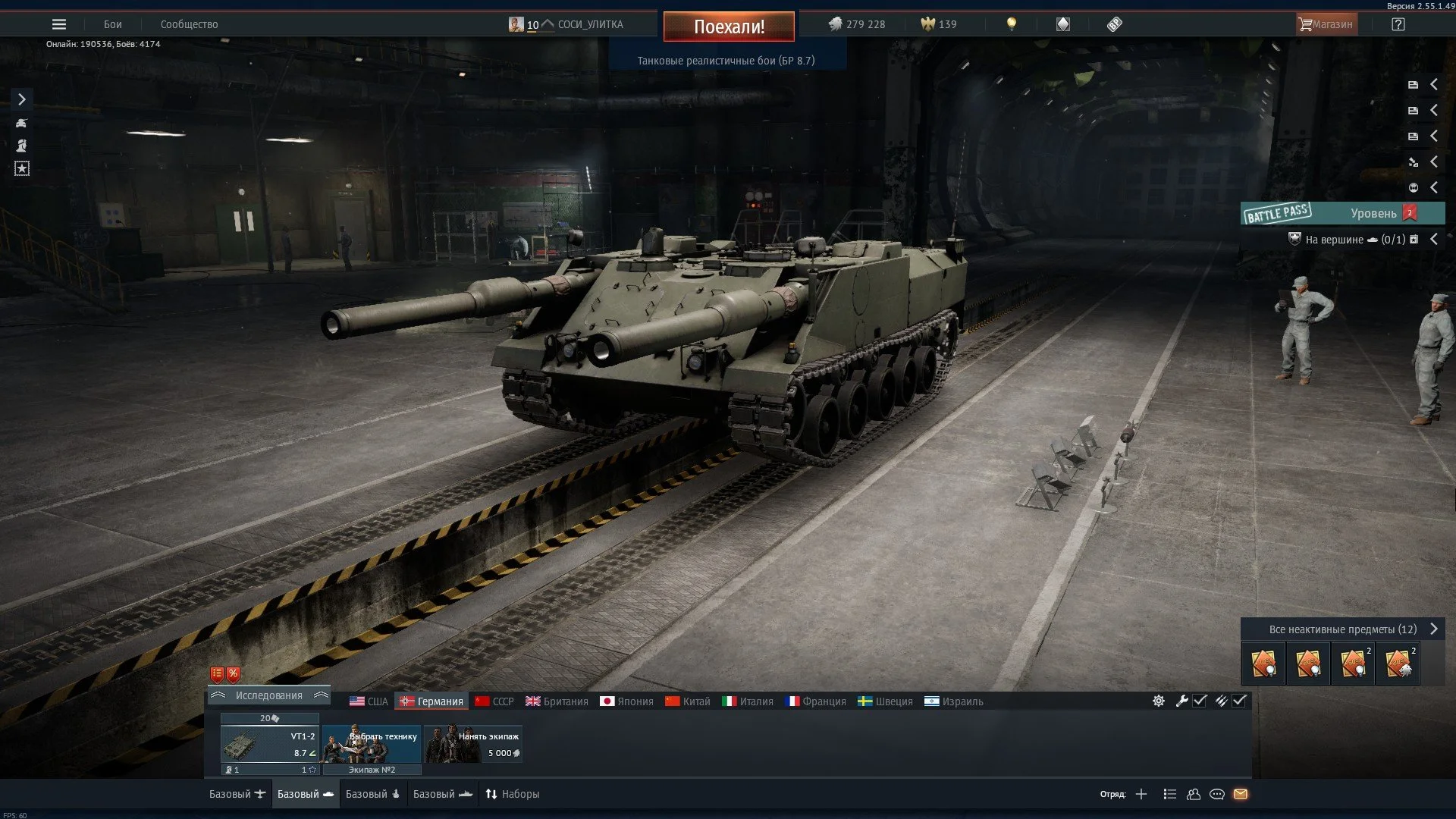The width and height of the screenshot is (1456, 819).
Task: Toggle auto-refill ammo checkbox next to bullets
Action: click(1239, 701)
